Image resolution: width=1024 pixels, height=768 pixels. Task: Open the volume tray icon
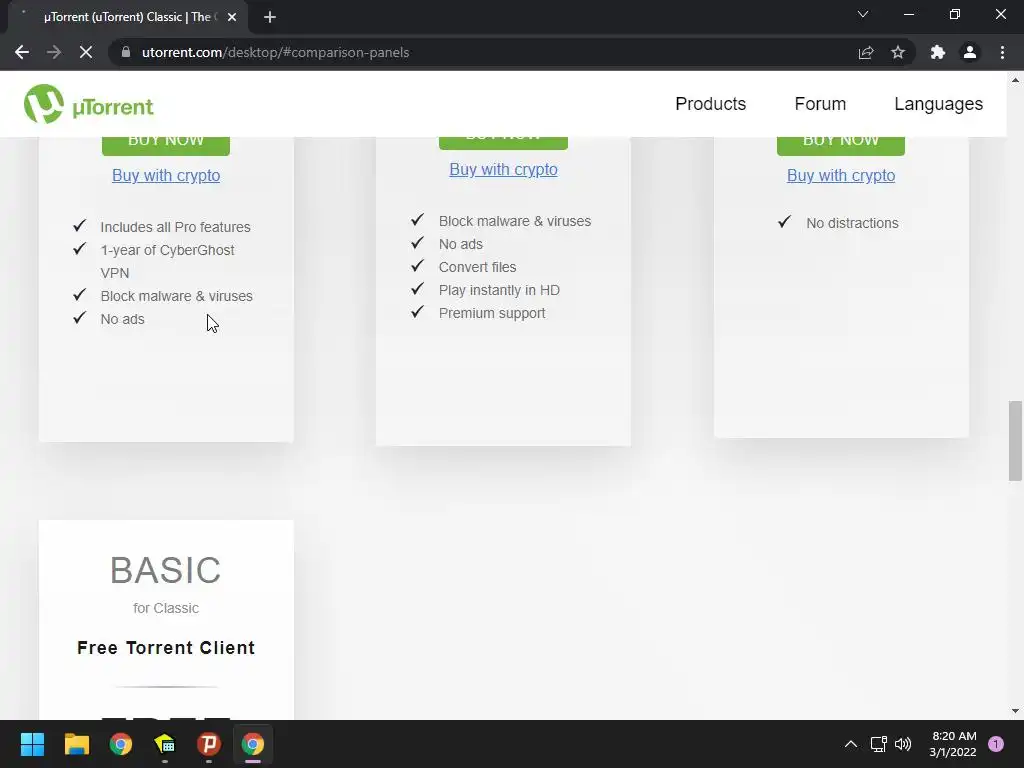(903, 744)
